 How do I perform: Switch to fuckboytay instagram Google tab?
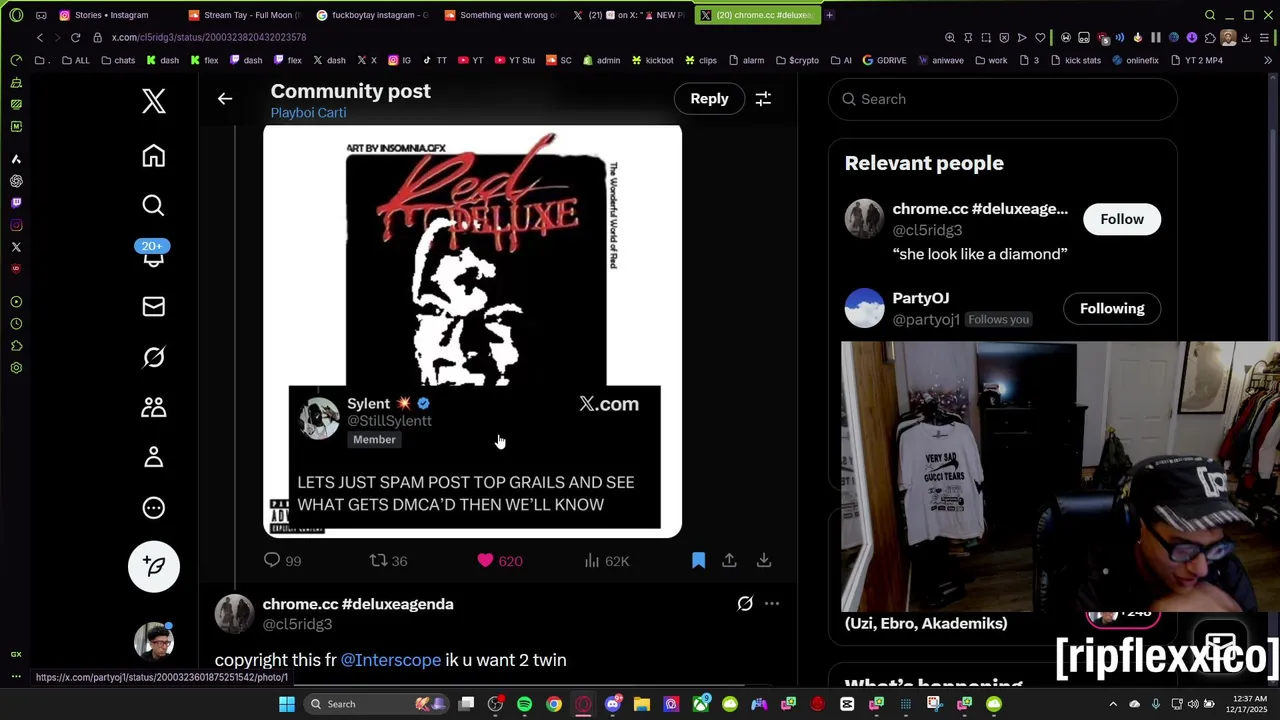[x=373, y=15]
